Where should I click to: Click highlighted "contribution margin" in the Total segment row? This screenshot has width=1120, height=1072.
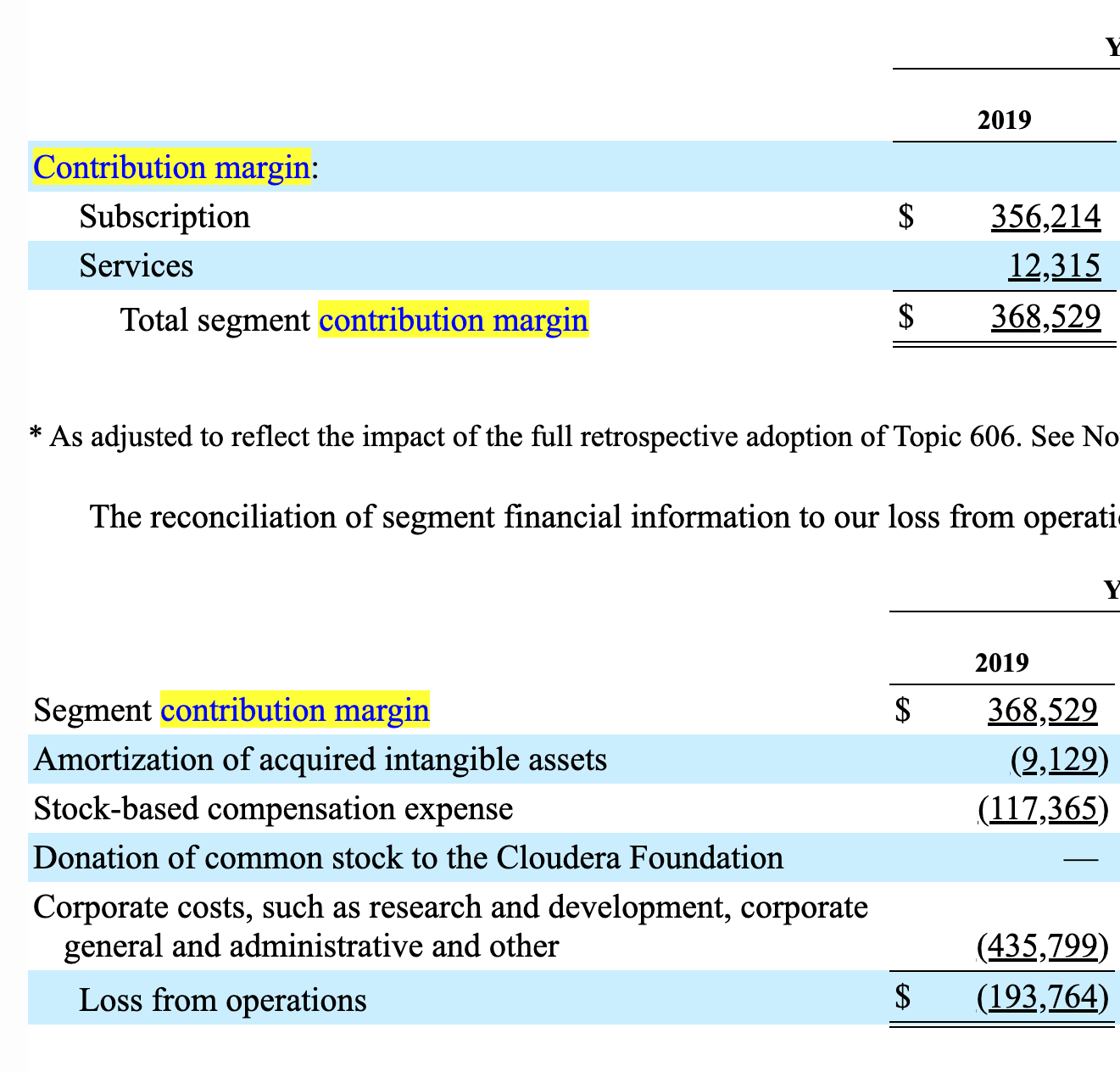tap(453, 321)
